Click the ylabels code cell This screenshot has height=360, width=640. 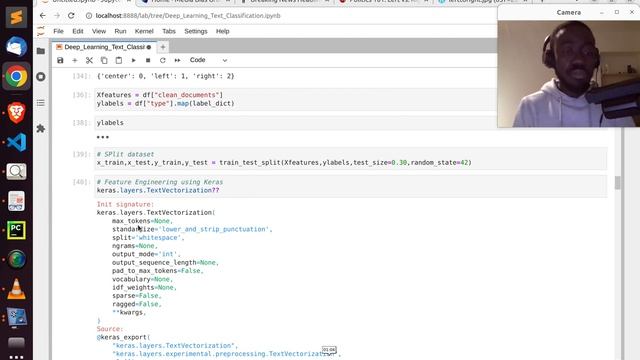(x=296, y=122)
